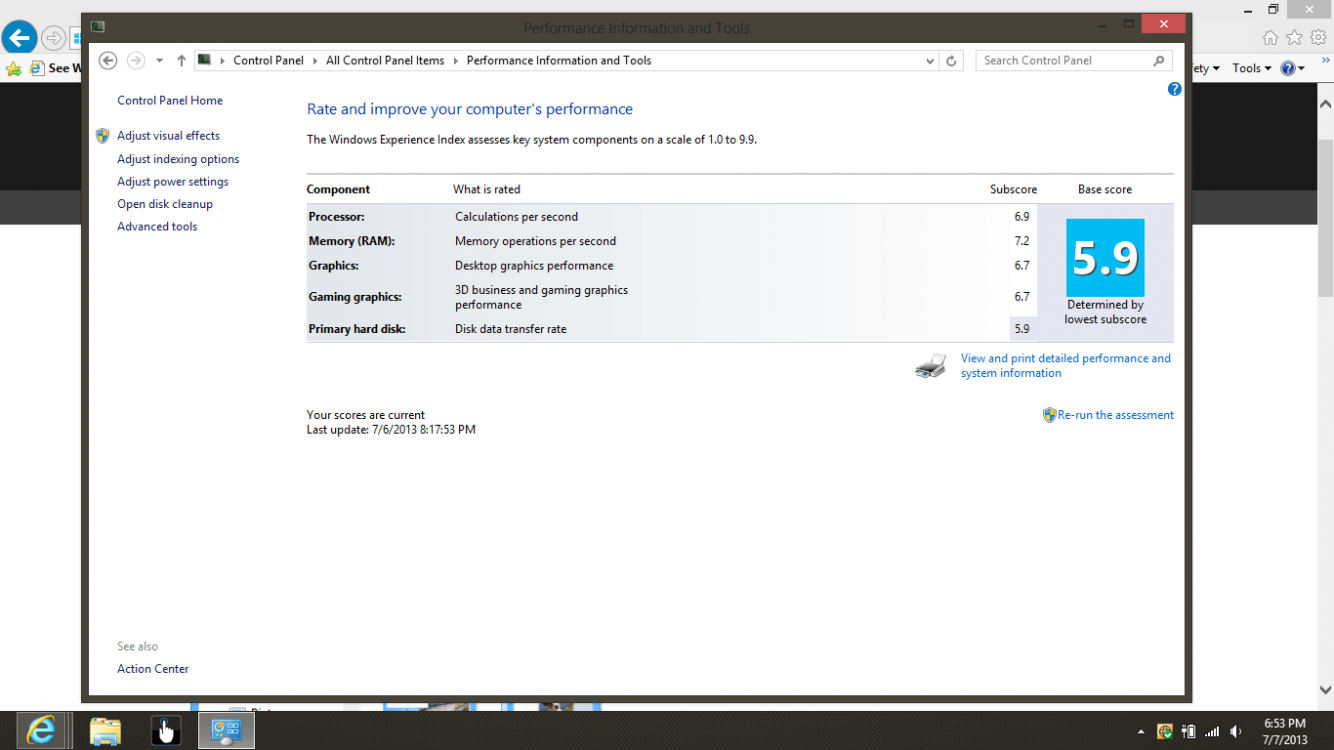Open Adjust visual effects
The width and height of the screenshot is (1334, 750).
[x=168, y=135]
